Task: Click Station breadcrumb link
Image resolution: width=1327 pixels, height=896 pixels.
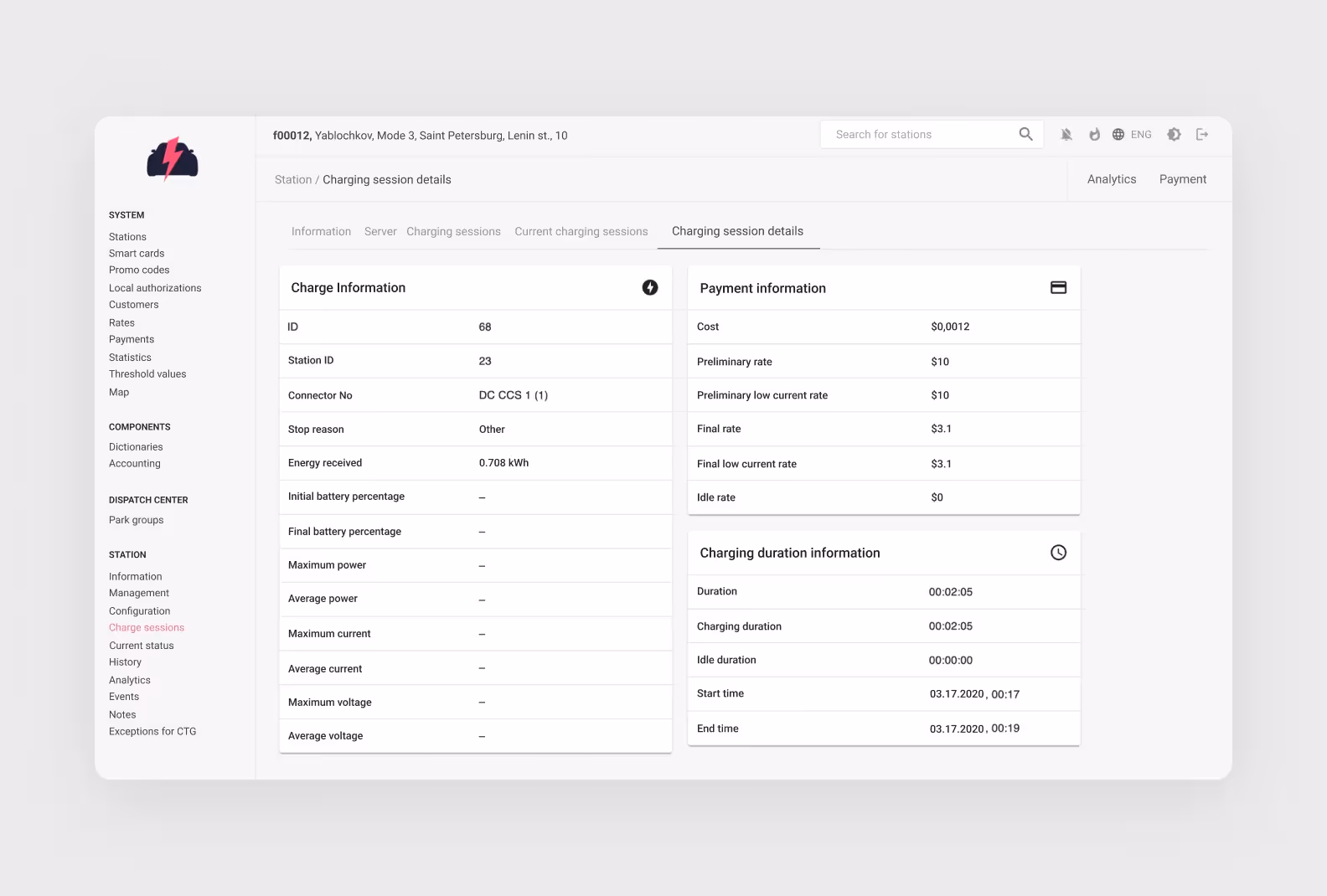Action: [x=293, y=179]
